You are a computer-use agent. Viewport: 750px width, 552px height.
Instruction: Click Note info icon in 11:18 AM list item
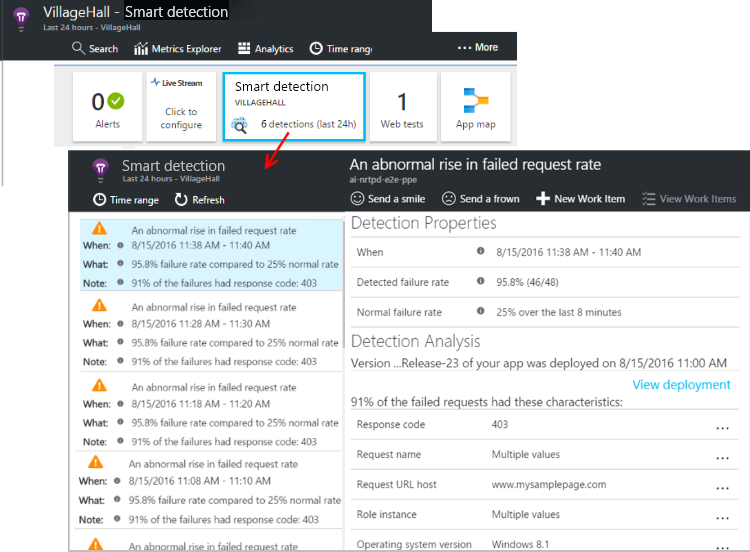click(x=121, y=441)
